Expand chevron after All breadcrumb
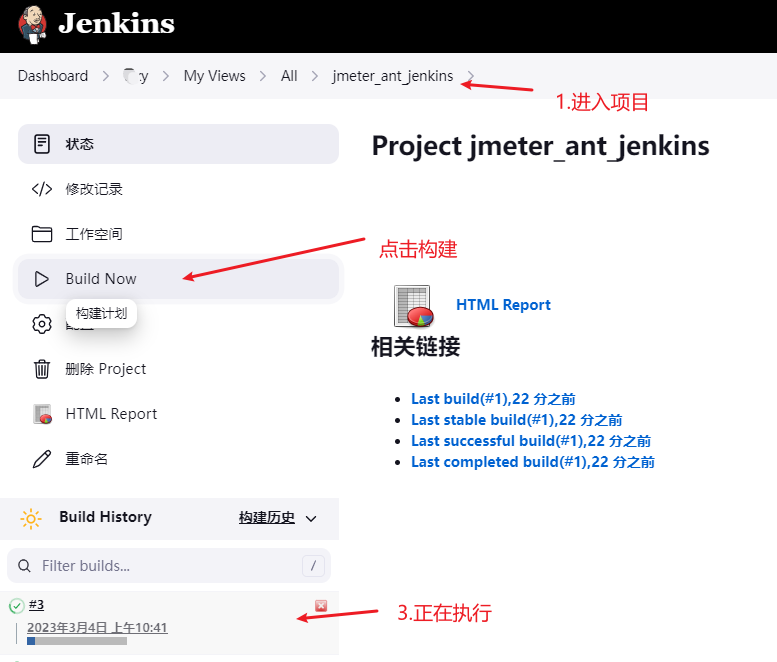Viewport: 777px width, 662px height. click(315, 76)
